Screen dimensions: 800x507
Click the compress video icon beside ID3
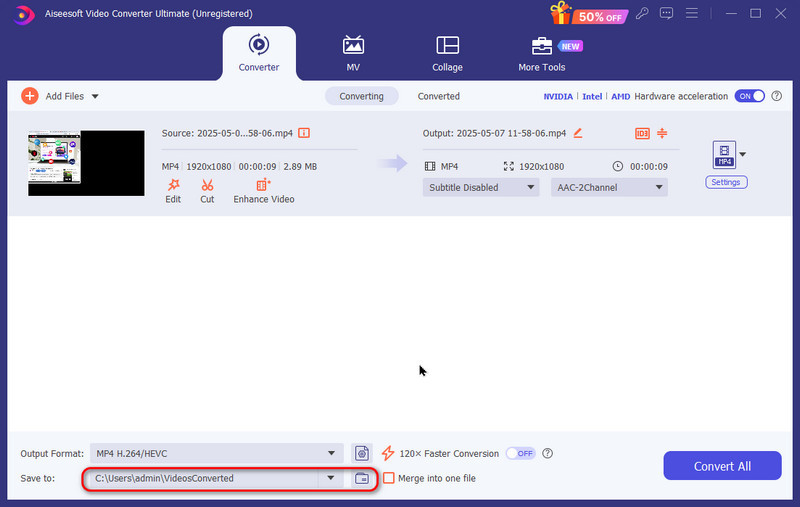[661, 133]
